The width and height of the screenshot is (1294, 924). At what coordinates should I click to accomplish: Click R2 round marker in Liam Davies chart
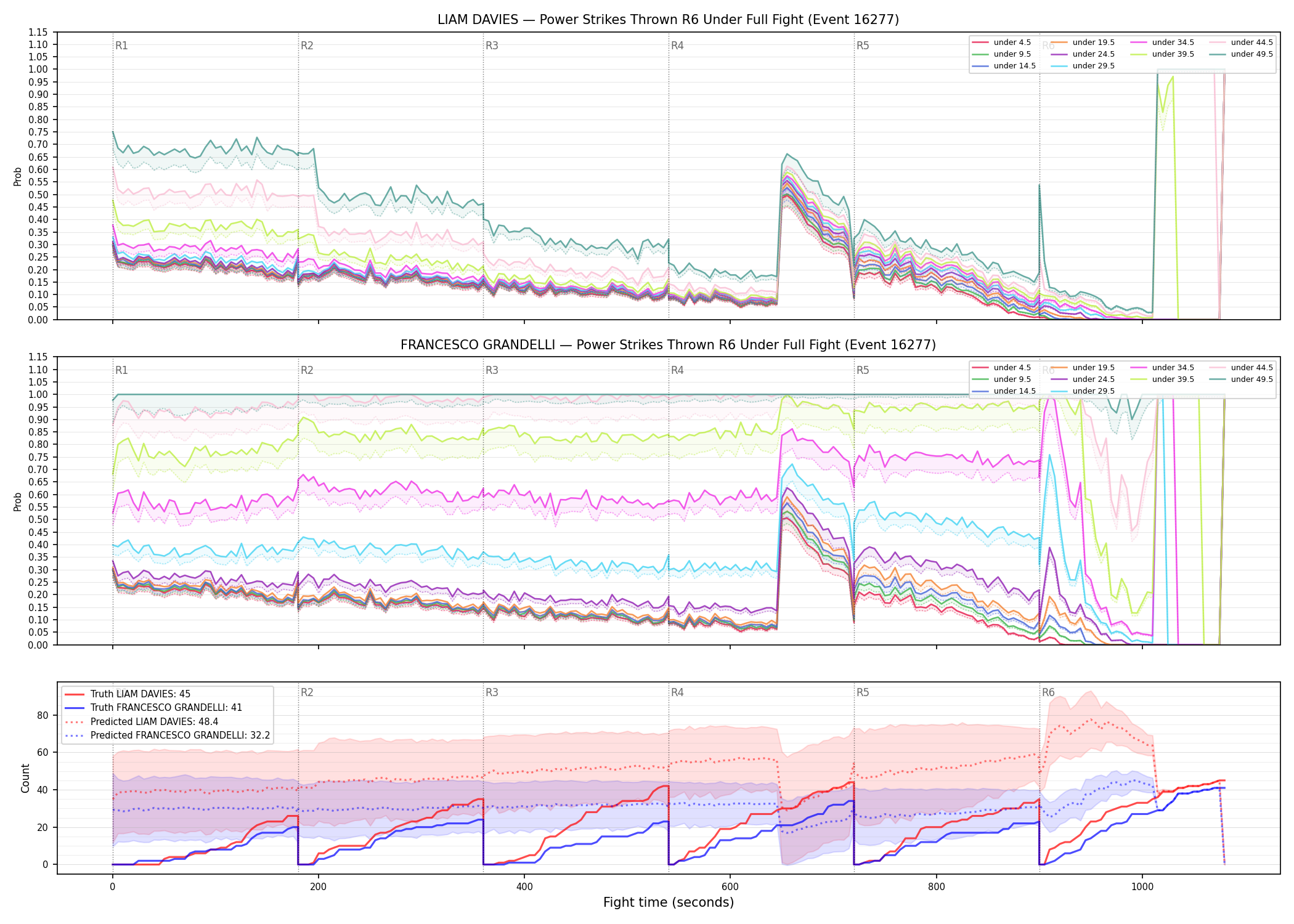tap(307, 46)
